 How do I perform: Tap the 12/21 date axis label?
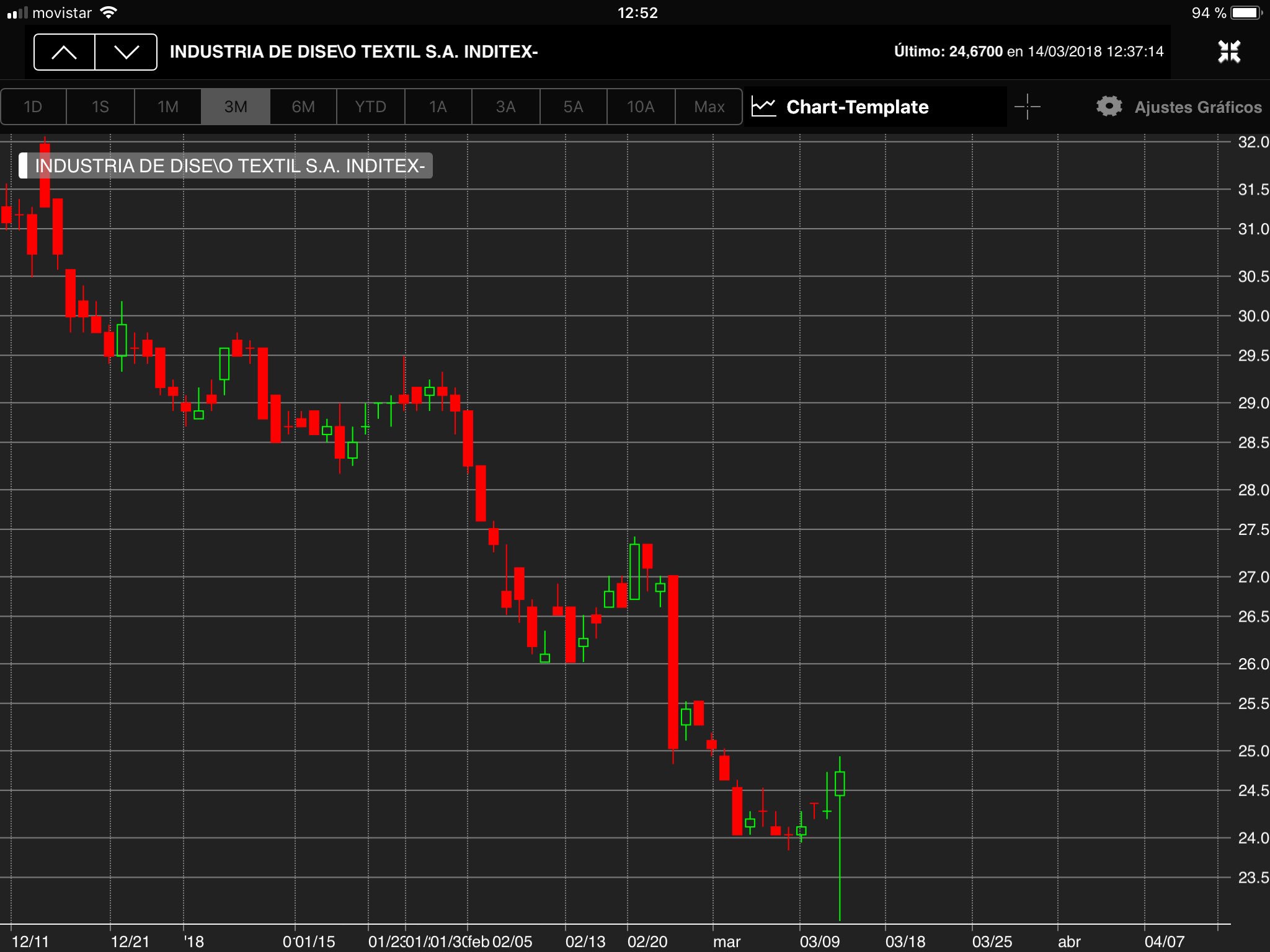130,941
